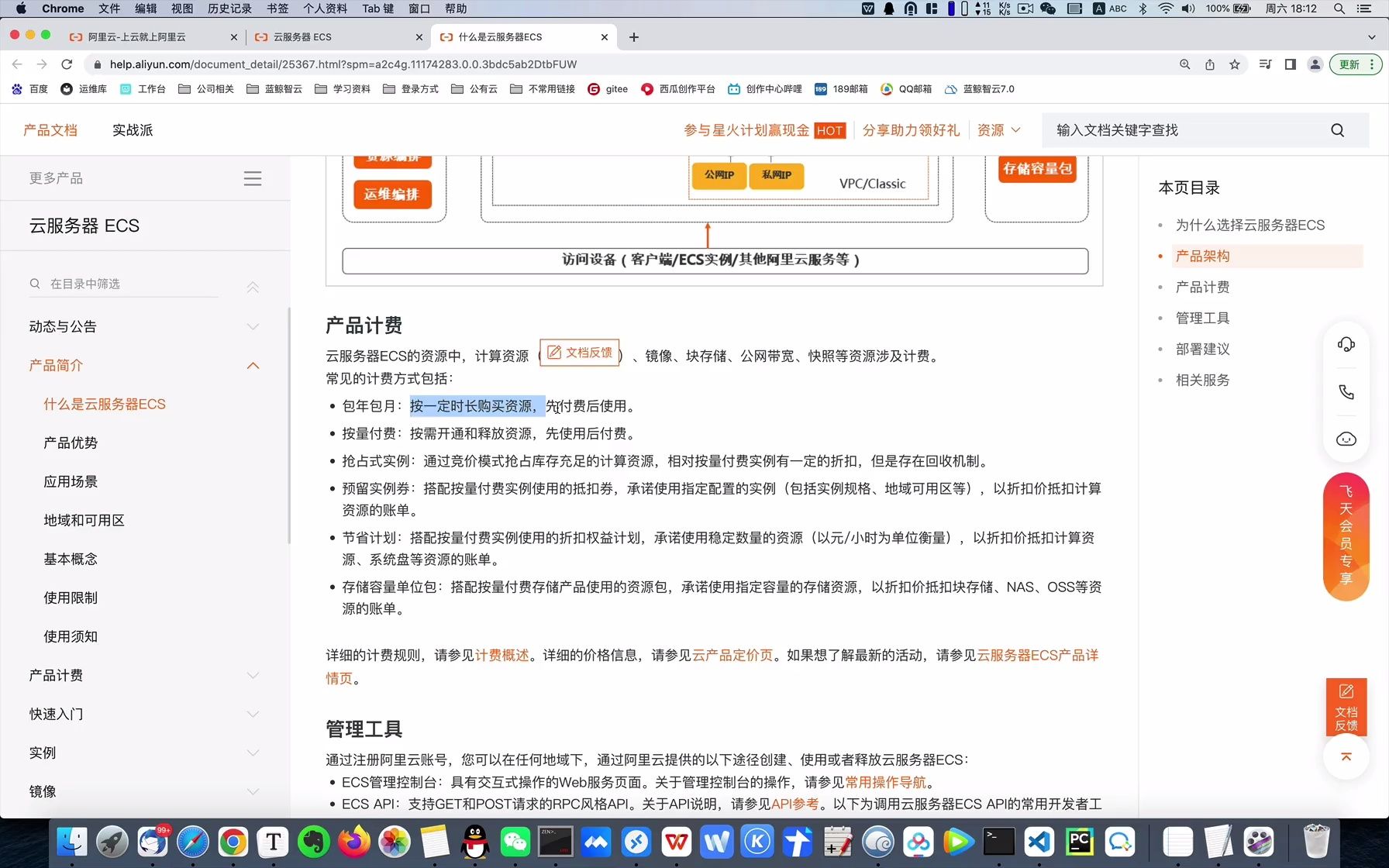
Task: Click the 更新 Chrome update button
Action: point(1355,64)
